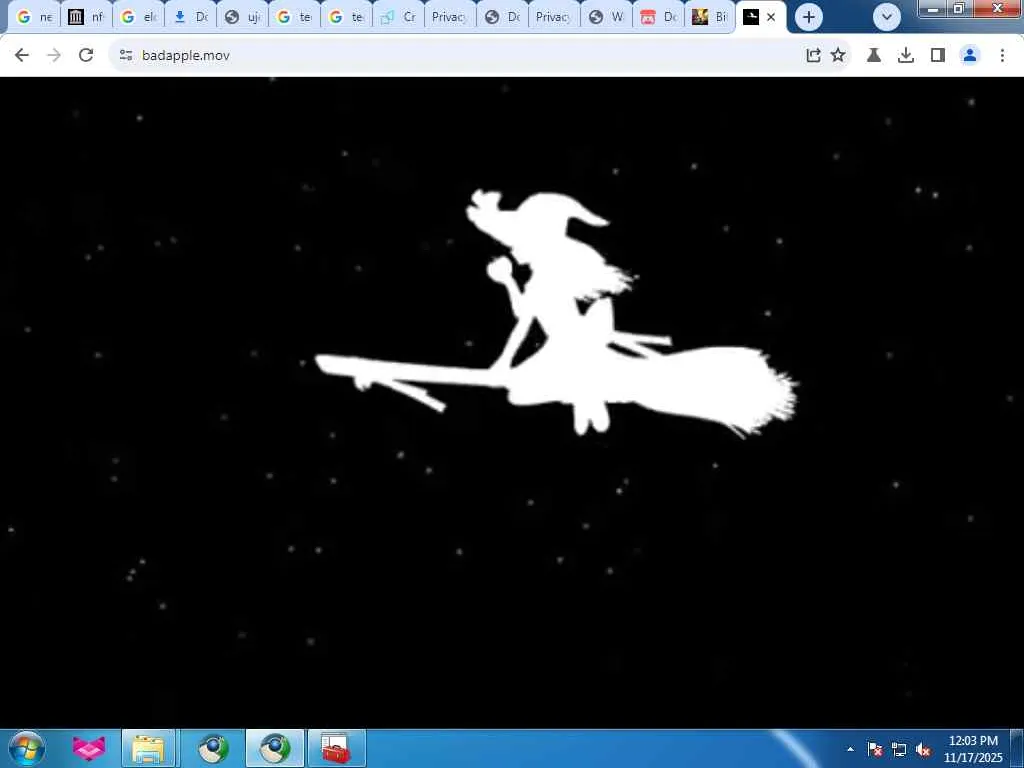
Task: Switch to the 'Cr' tab
Action: [398, 17]
